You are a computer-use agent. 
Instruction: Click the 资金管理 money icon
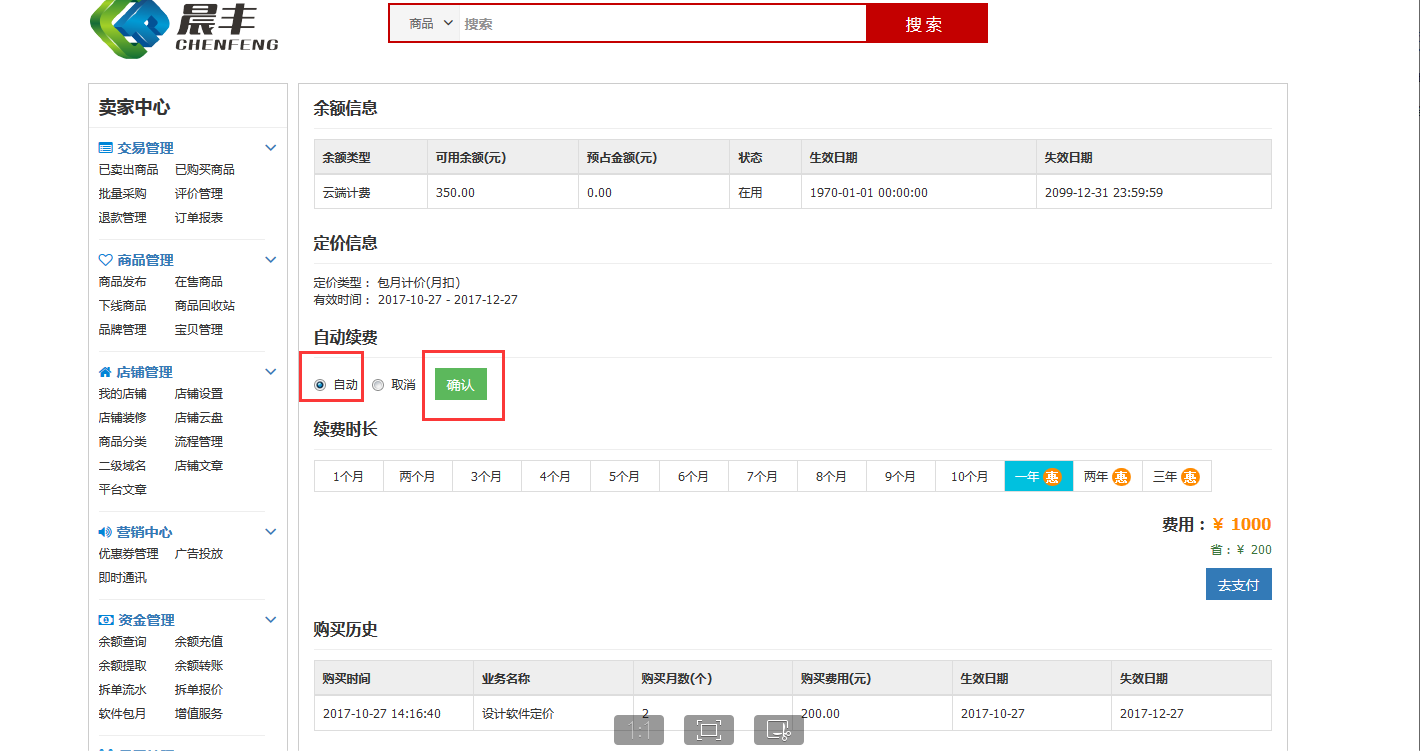[105, 620]
